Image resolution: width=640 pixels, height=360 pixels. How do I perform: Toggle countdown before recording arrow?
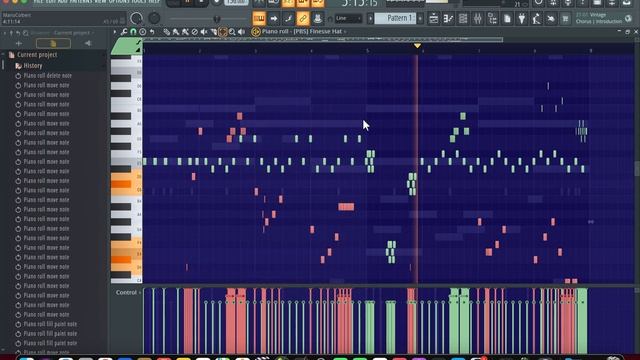point(273,18)
